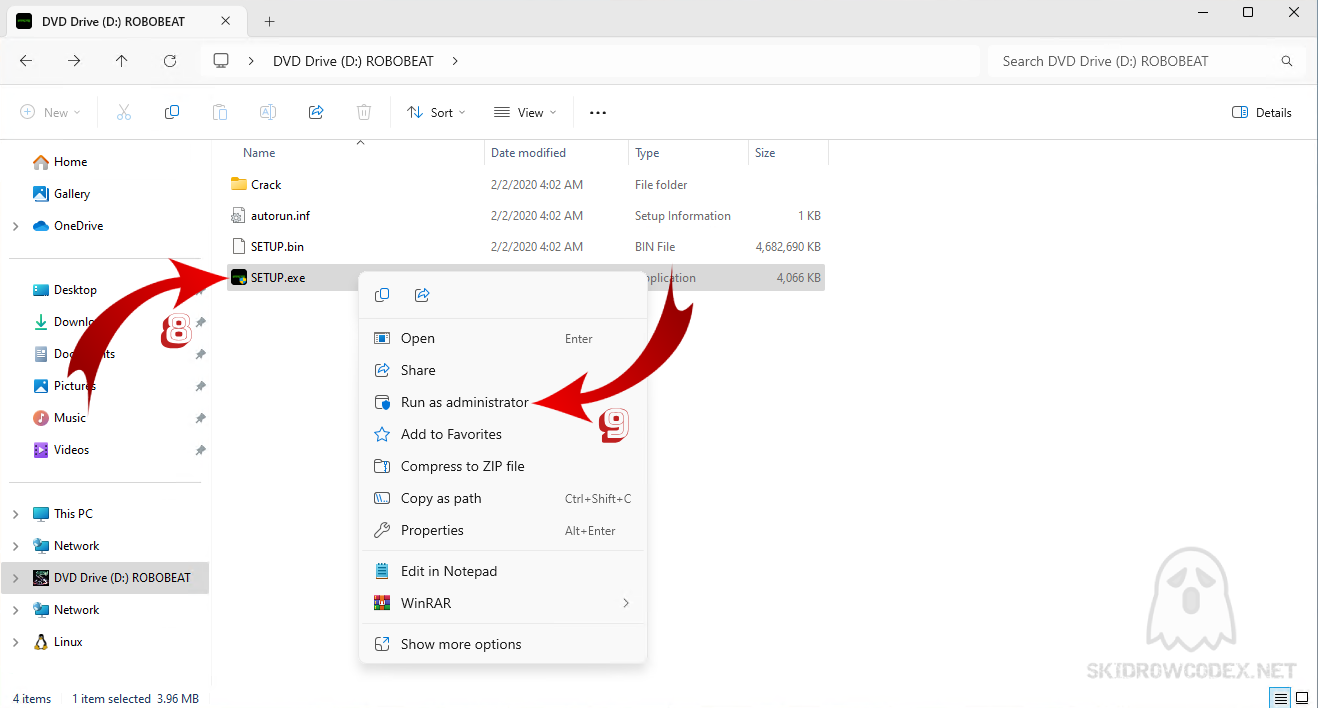The width and height of the screenshot is (1318, 708).
Task: Click the Copy icon in context menu
Action: click(x=382, y=295)
